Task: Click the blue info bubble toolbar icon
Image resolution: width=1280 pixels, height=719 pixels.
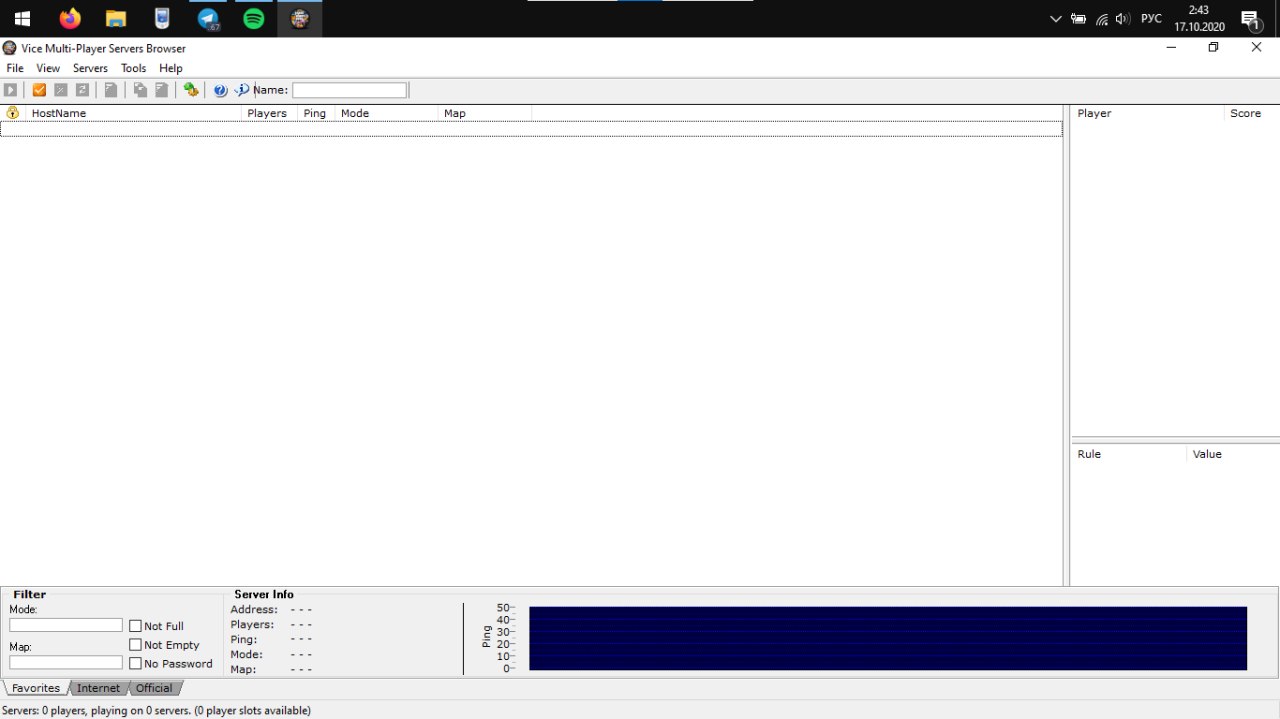Action: (242, 90)
